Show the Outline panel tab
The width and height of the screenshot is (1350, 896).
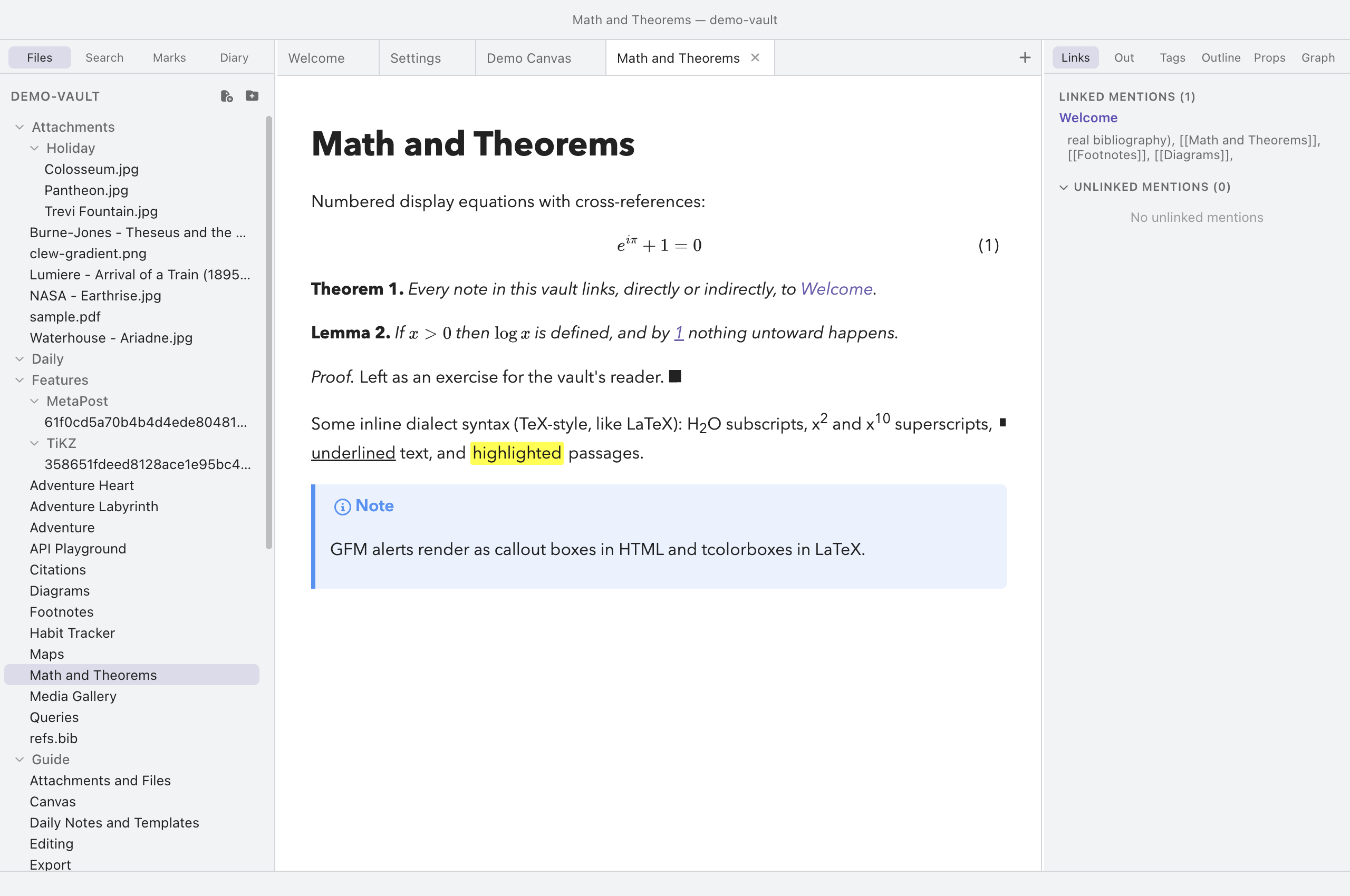1221,58
